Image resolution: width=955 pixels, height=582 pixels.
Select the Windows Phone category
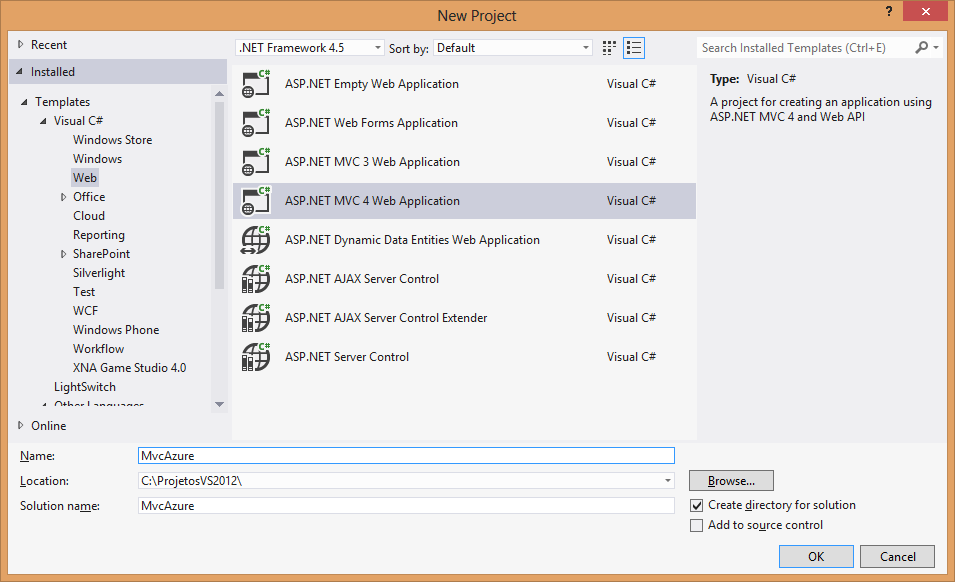coord(116,330)
